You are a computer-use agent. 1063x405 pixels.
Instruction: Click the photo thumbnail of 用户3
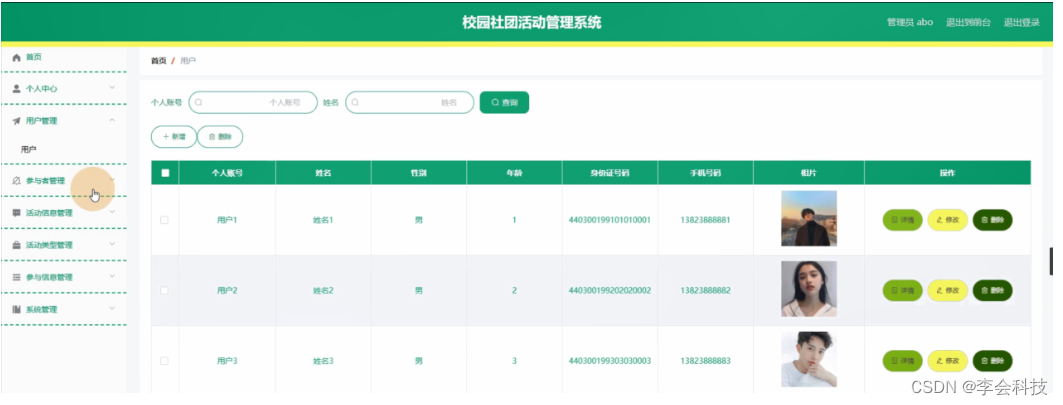coord(809,360)
